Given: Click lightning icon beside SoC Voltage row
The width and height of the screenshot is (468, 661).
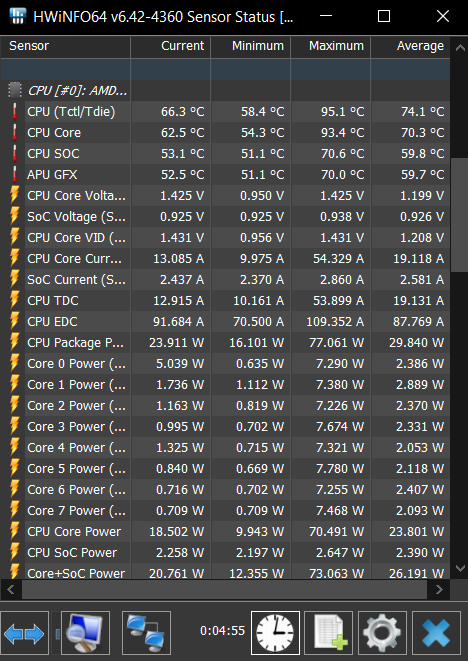Looking at the screenshot, I should (15, 216).
